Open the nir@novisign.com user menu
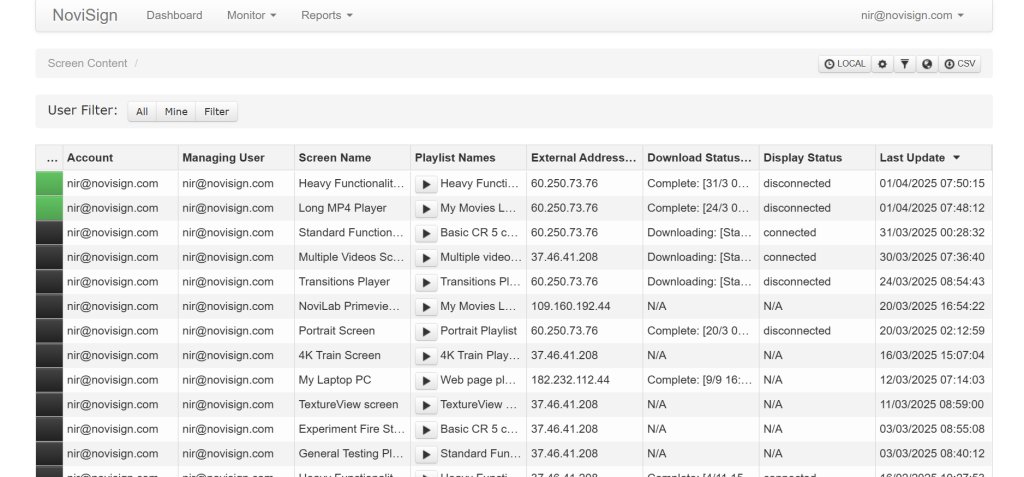 click(912, 15)
